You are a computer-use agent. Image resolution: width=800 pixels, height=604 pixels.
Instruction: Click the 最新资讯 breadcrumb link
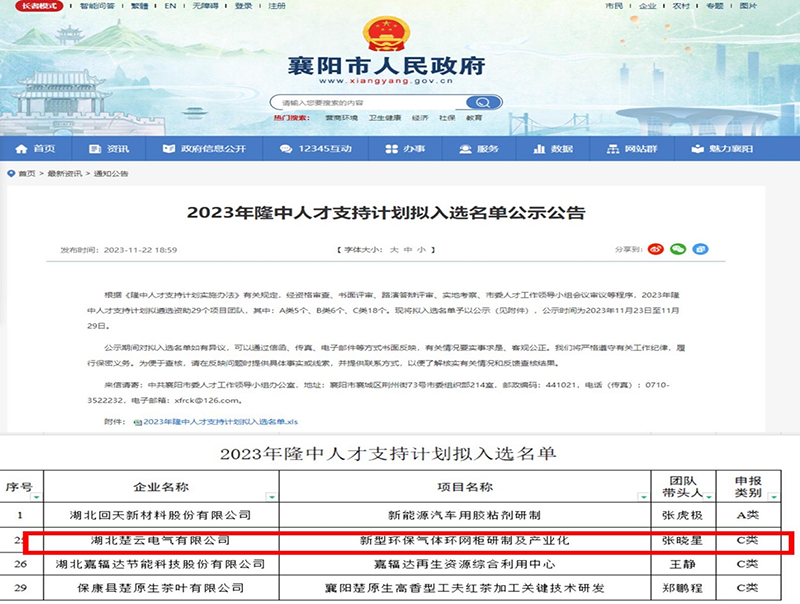click(x=66, y=173)
